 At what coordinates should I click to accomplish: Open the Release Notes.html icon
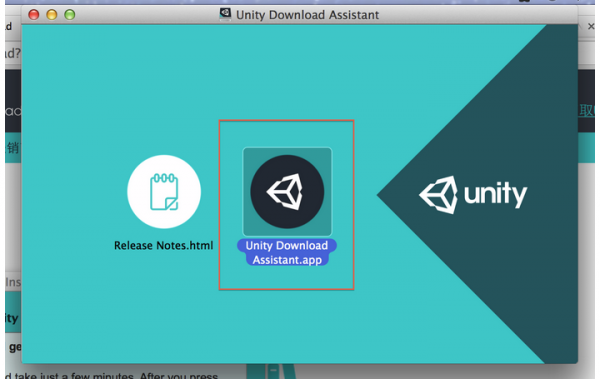pyautogui.click(x=164, y=192)
